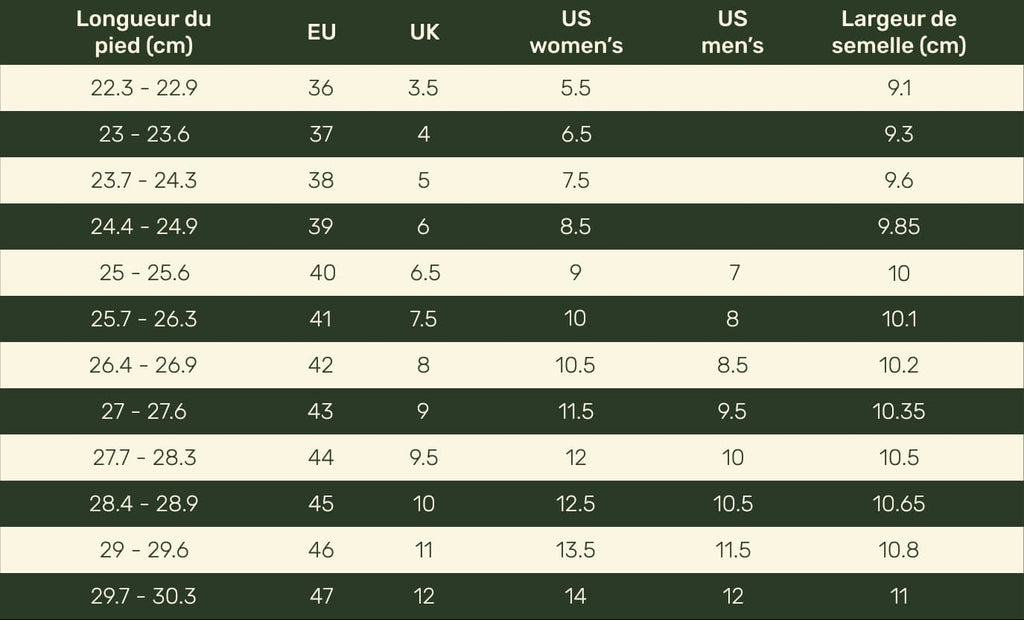The width and height of the screenshot is (1024, 620).
Task: Select the 'US women's' column header
Action: point(576,32)
